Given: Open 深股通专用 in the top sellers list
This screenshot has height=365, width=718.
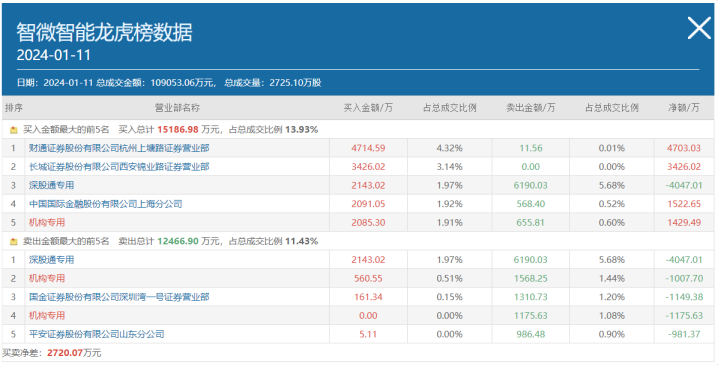Looking at the screenshot, I should tap(51, 260).
